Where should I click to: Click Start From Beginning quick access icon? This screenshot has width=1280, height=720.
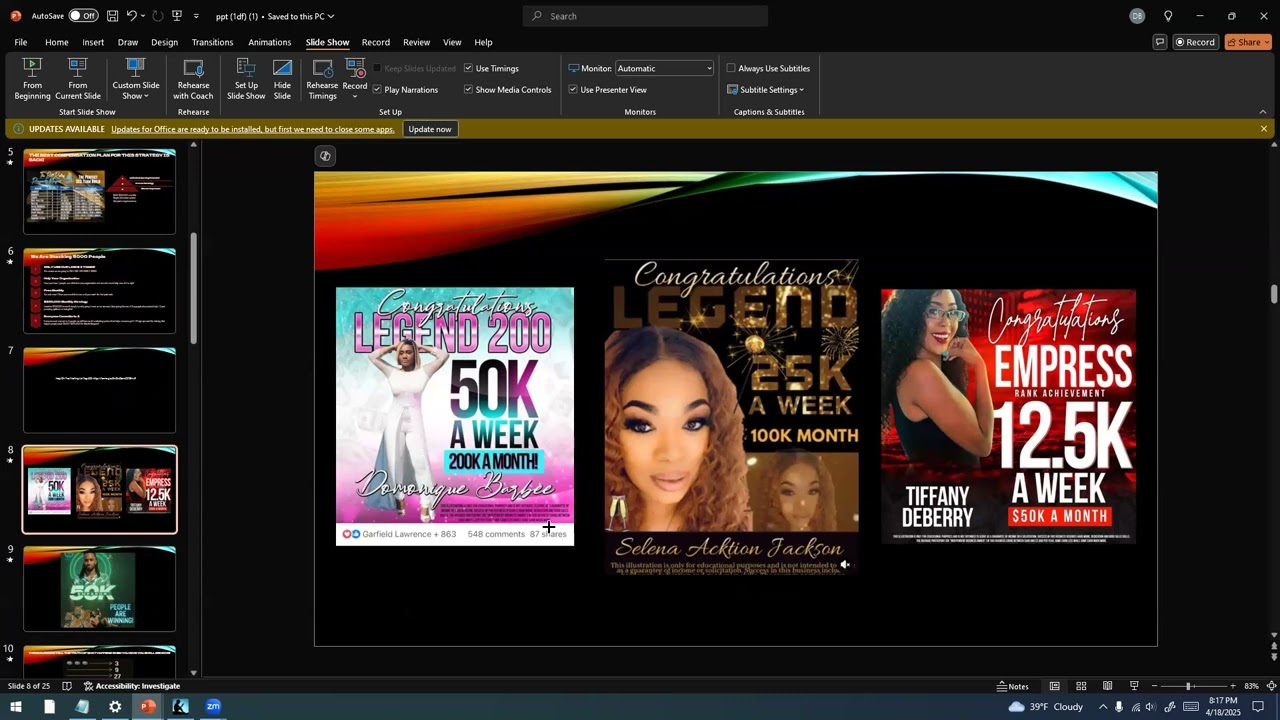click(177, 16)
